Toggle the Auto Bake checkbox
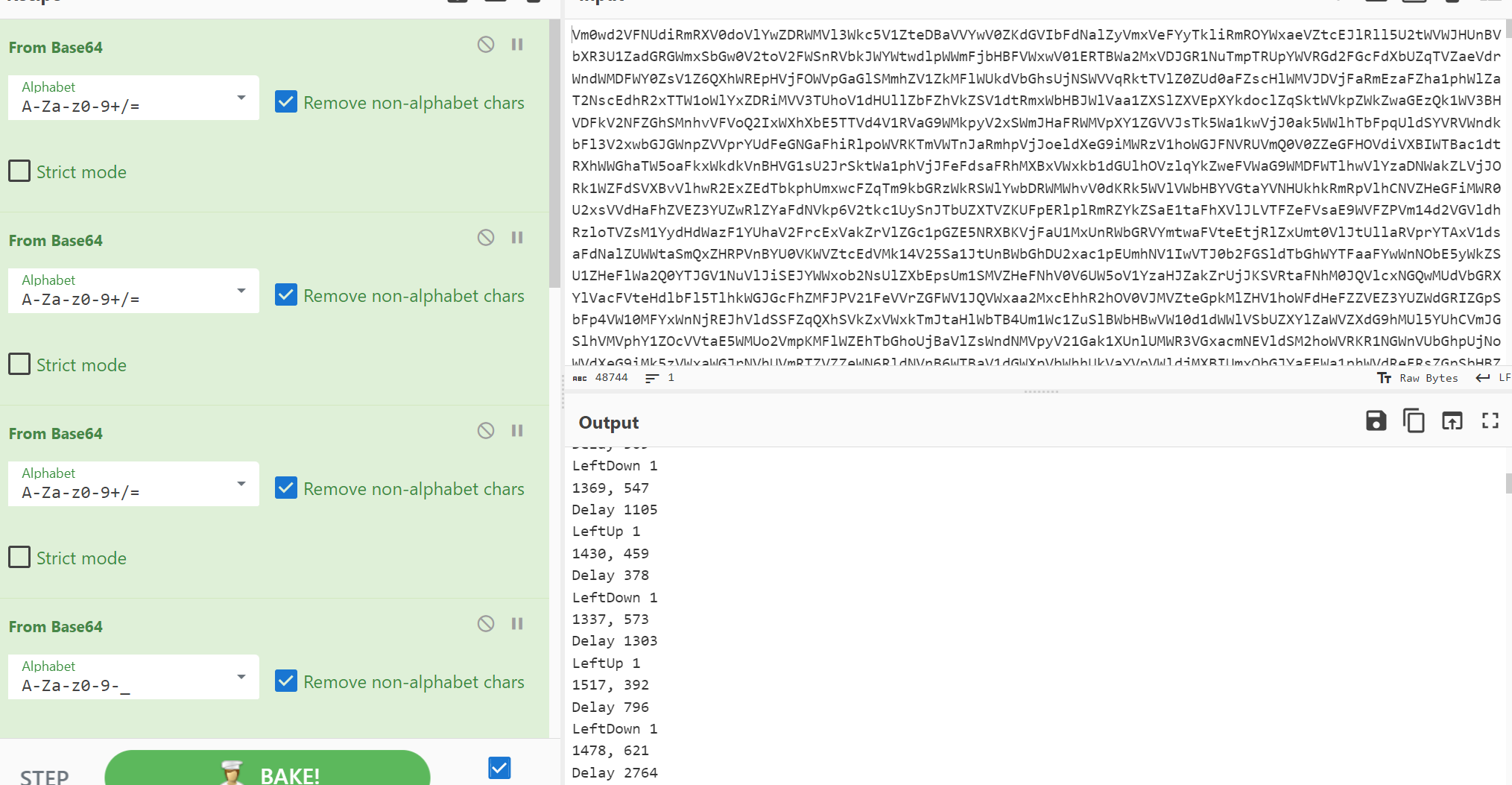 tap(499, 768)
